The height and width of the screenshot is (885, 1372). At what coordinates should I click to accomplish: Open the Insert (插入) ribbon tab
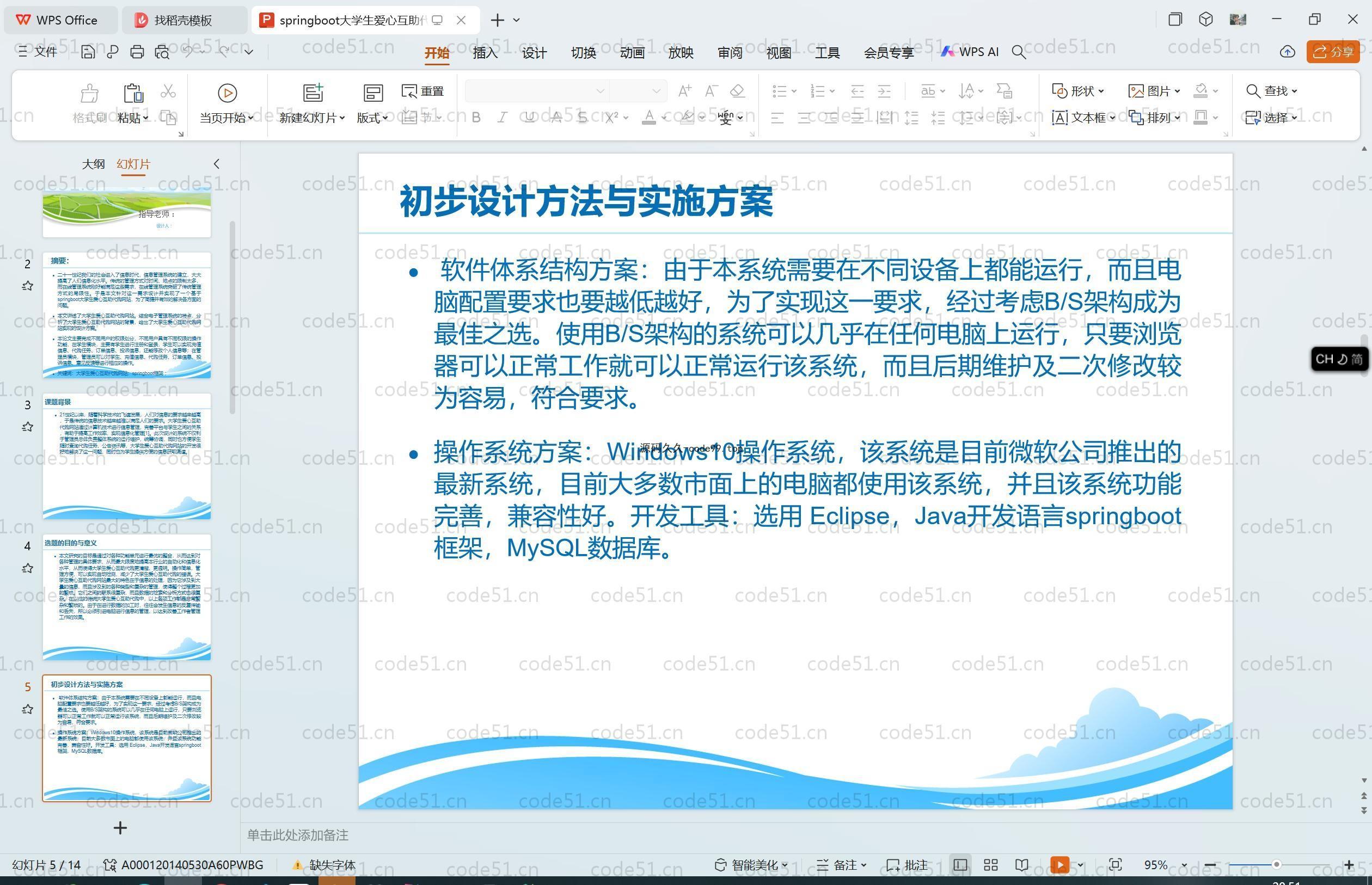[x=485, y=53]
